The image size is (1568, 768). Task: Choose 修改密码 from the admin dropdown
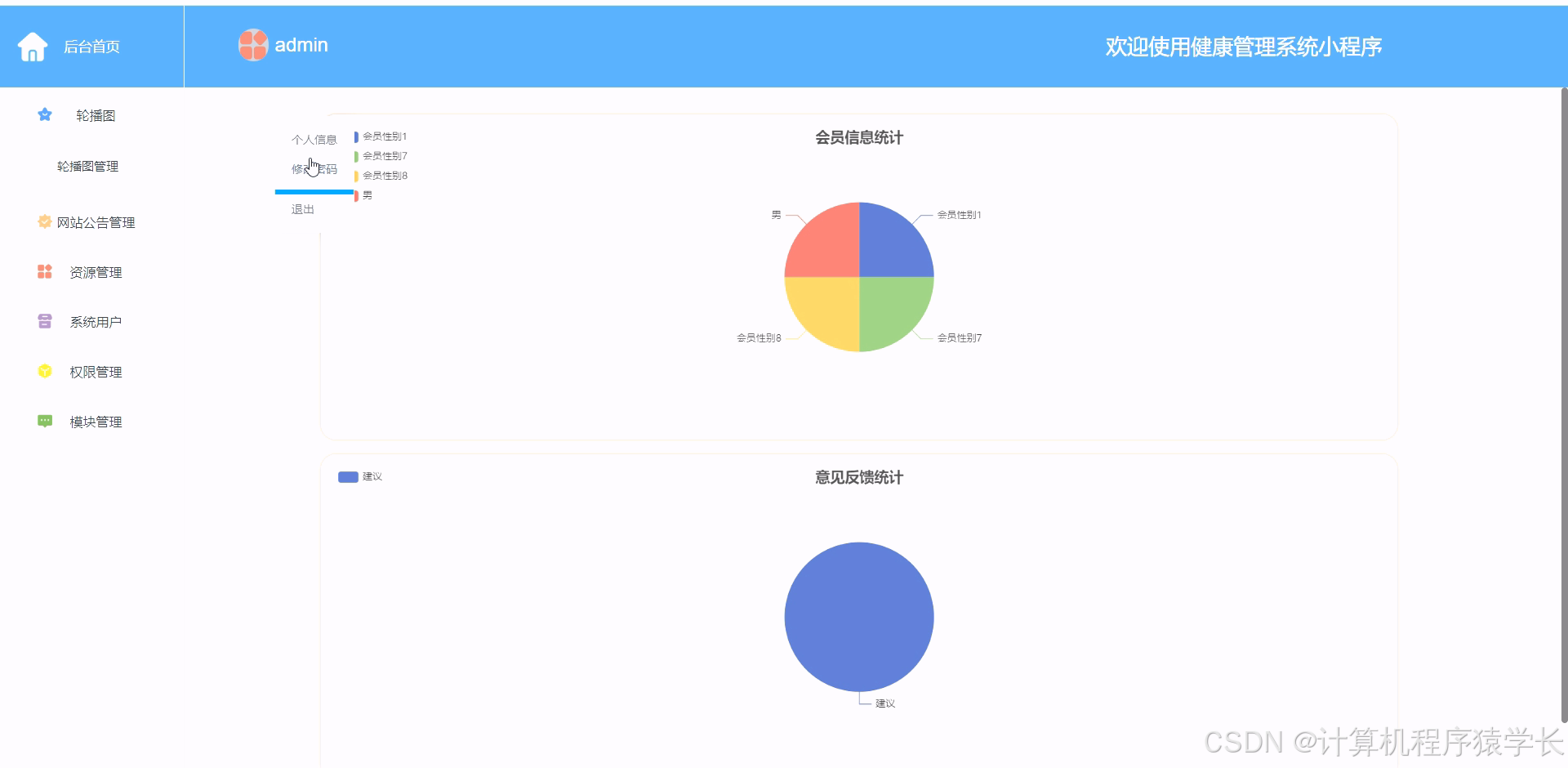click(314, 169)
